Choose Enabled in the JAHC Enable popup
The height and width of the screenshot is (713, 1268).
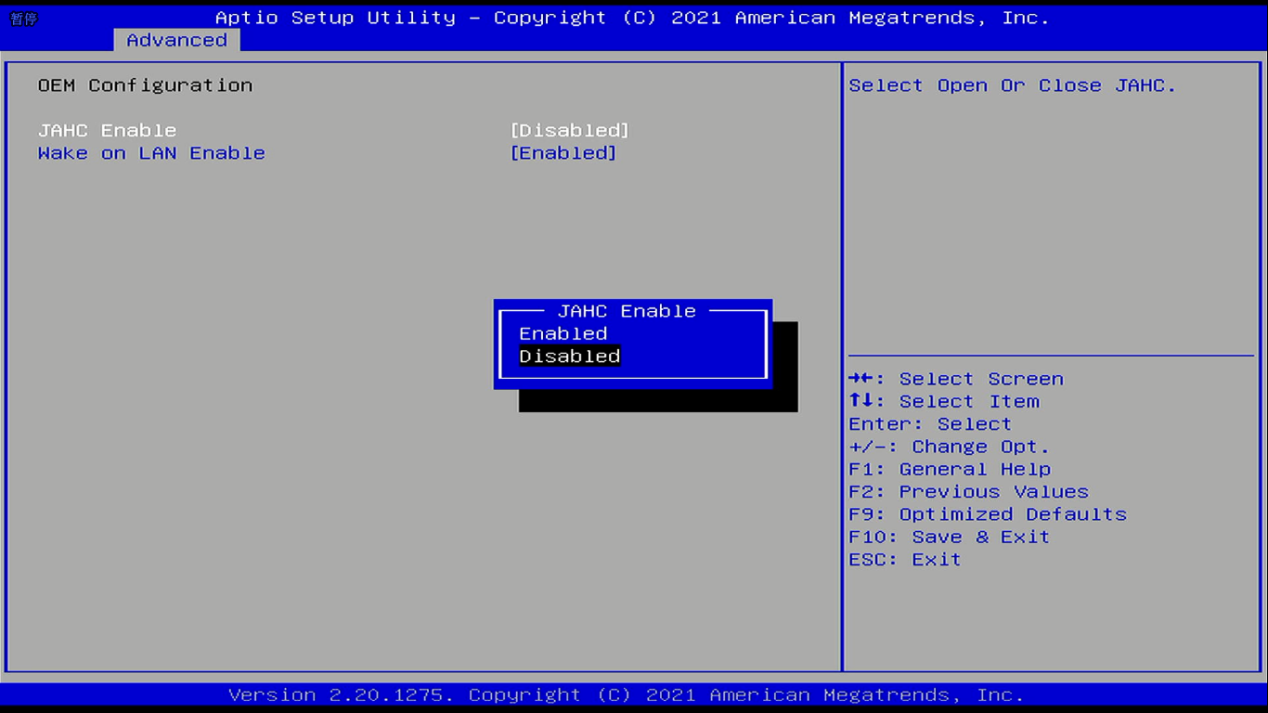563,334
